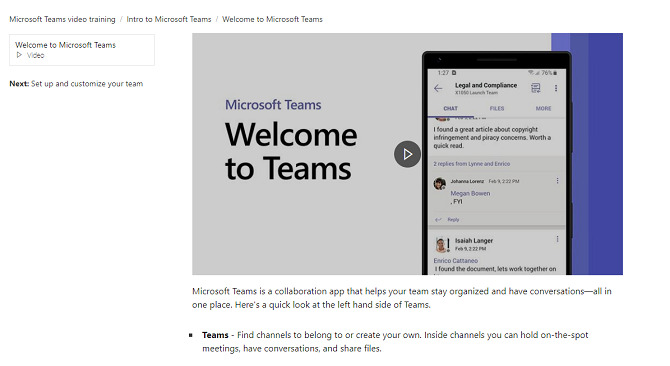
Task: Go to Intro to Microsoft Teams breadcrumb
Action: 169,19
